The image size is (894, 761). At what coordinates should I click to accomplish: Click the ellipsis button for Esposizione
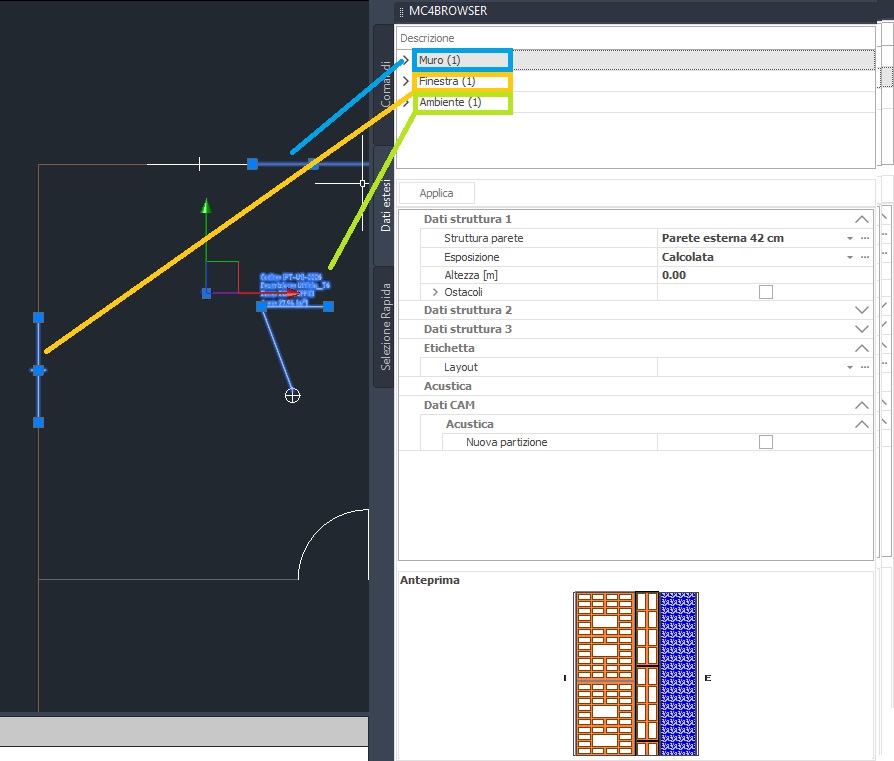865,257
